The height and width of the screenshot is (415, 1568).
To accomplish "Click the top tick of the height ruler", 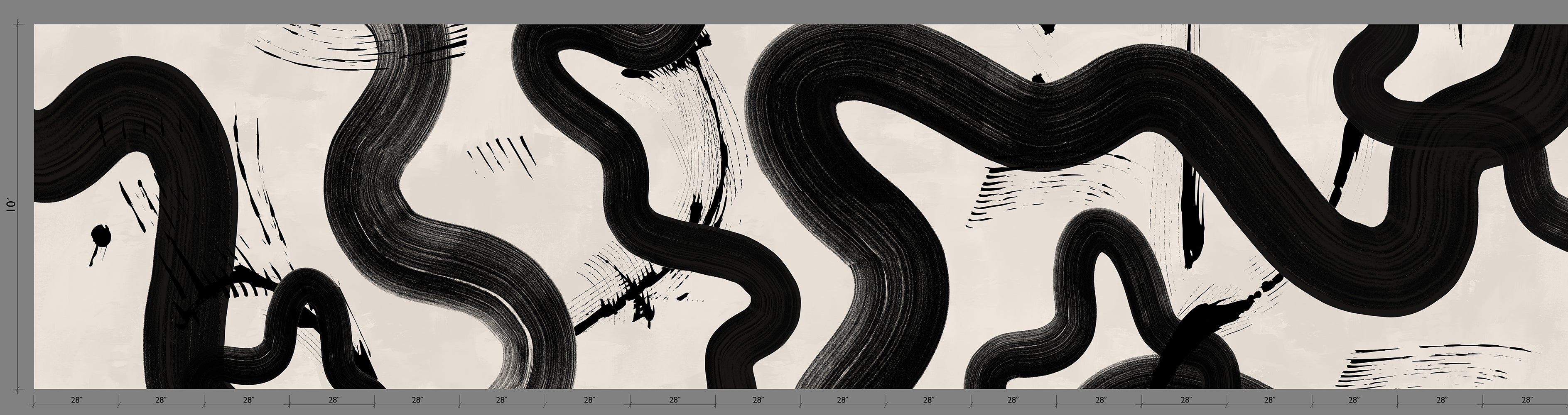I will 18,25.
